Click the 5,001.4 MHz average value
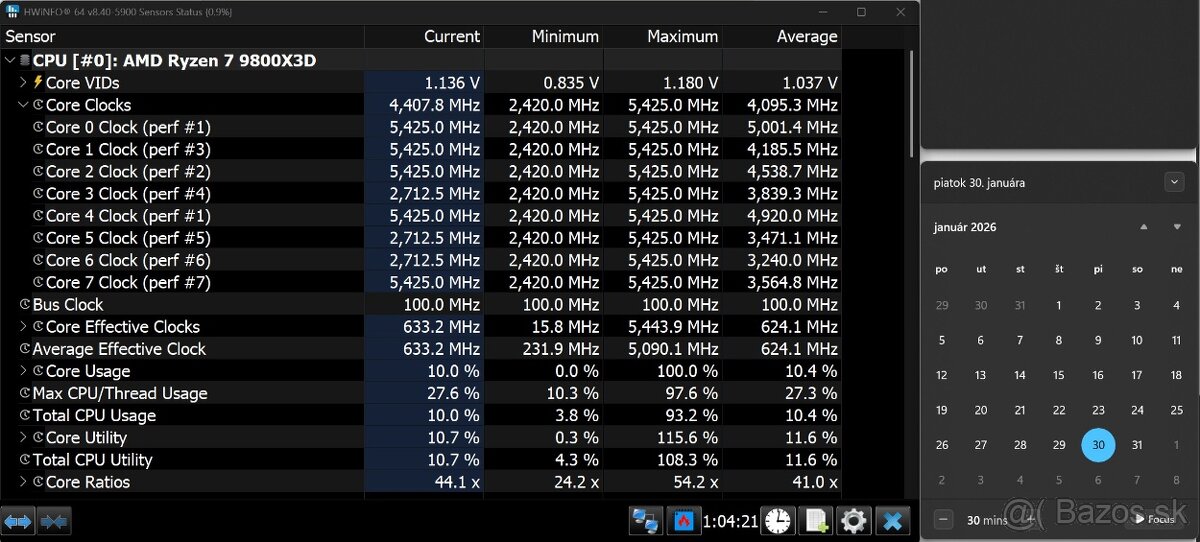Image resolution: width=1200 pixels, height=542 pixels. click(792, 127)
